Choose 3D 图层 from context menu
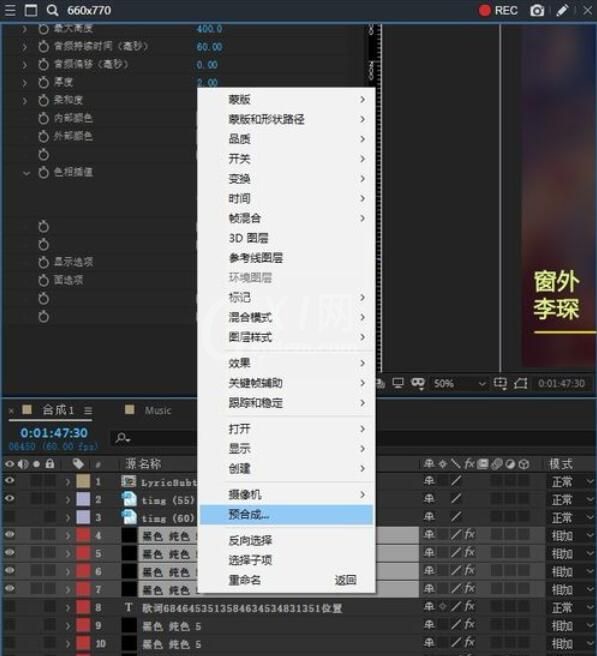 click(x=287, y=238)
